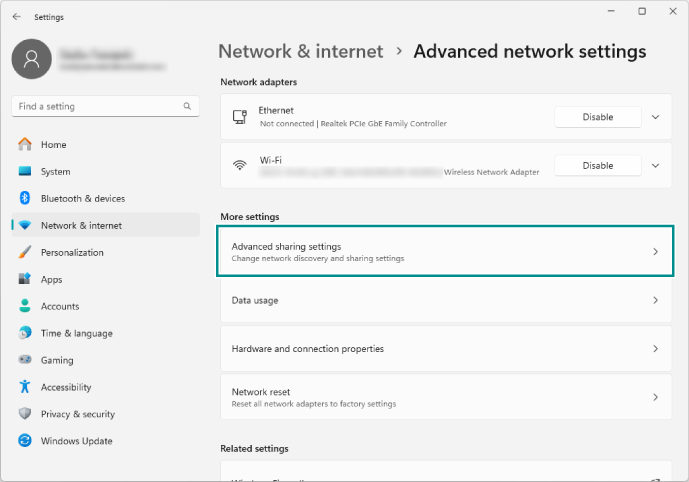
Task: Open Time & language globe icon
Action: [x=25, y=334]
